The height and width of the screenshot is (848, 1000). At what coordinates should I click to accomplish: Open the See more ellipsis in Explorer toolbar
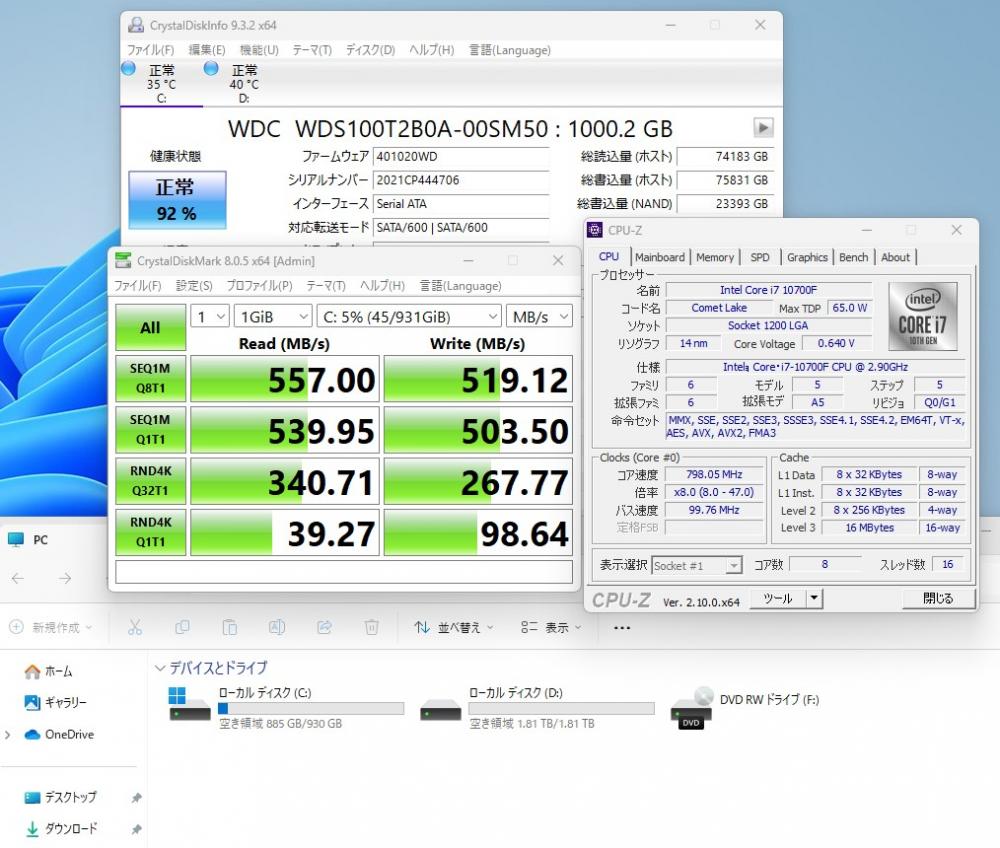coord(622,628)
